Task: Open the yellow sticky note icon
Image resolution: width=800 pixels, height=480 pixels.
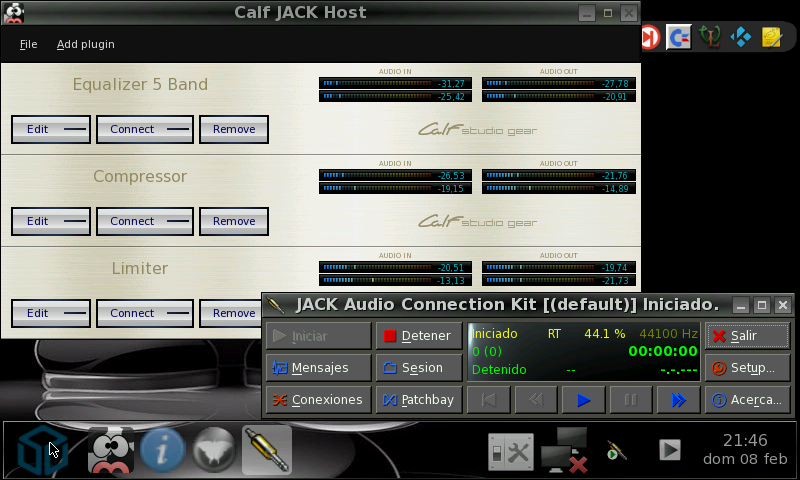Action: tap(771, 37)
